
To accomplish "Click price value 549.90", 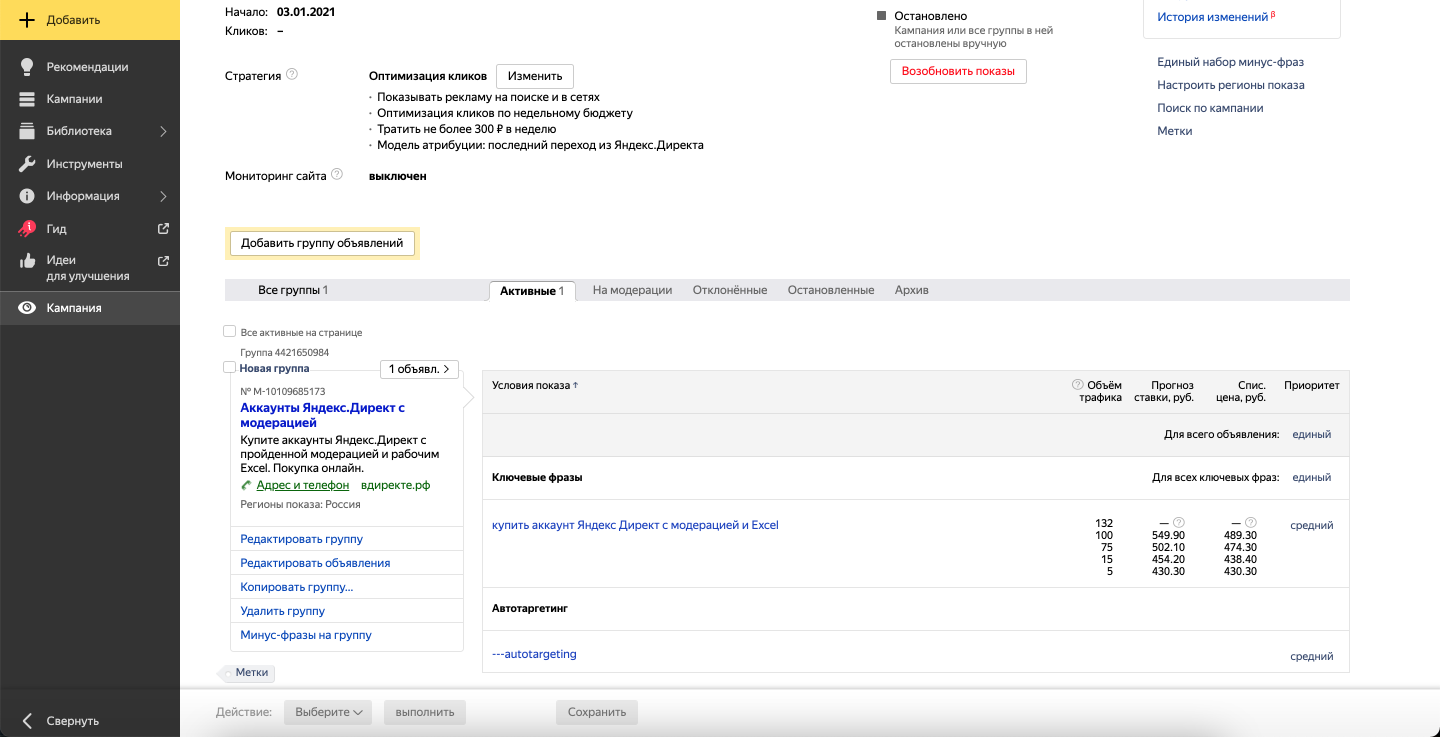I will pos(1168,536).
